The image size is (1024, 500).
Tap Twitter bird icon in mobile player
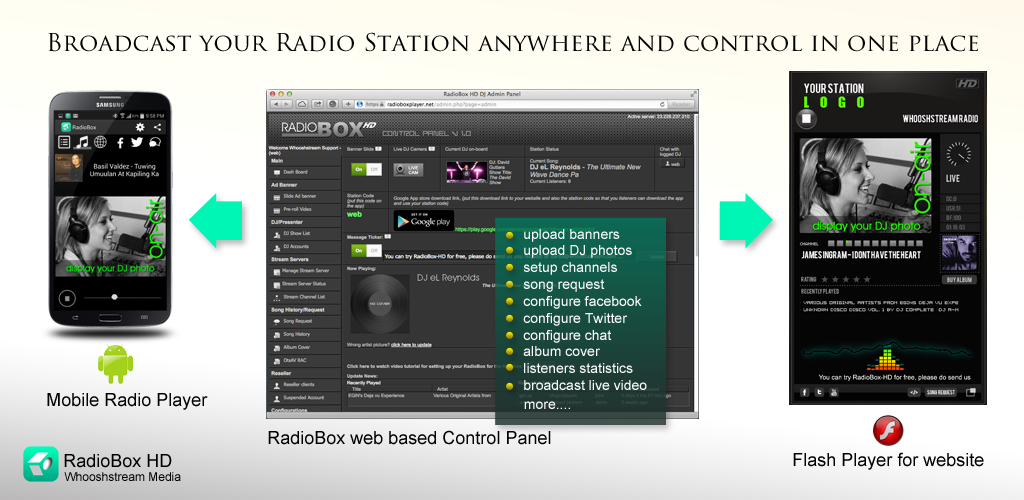tap(136, 142)
